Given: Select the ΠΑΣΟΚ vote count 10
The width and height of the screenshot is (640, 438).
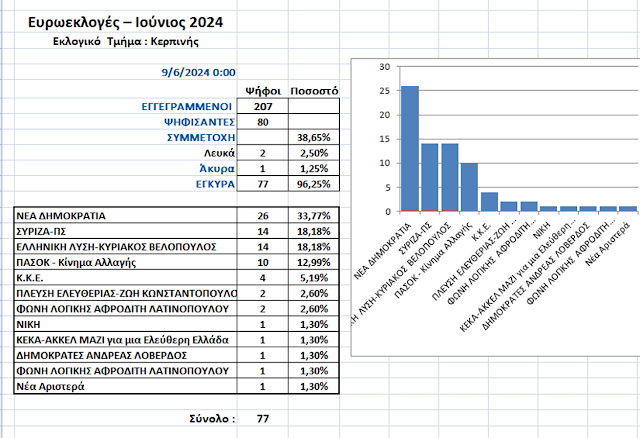Looking at the screenshot, I should 263,262.
